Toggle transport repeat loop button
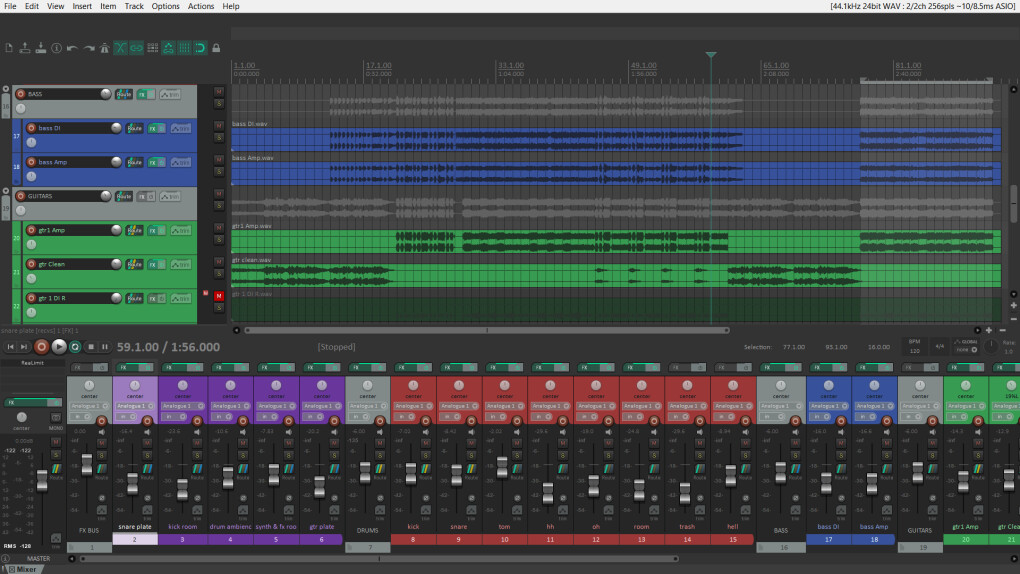1020x574 pixels. [x=75, y=347]
